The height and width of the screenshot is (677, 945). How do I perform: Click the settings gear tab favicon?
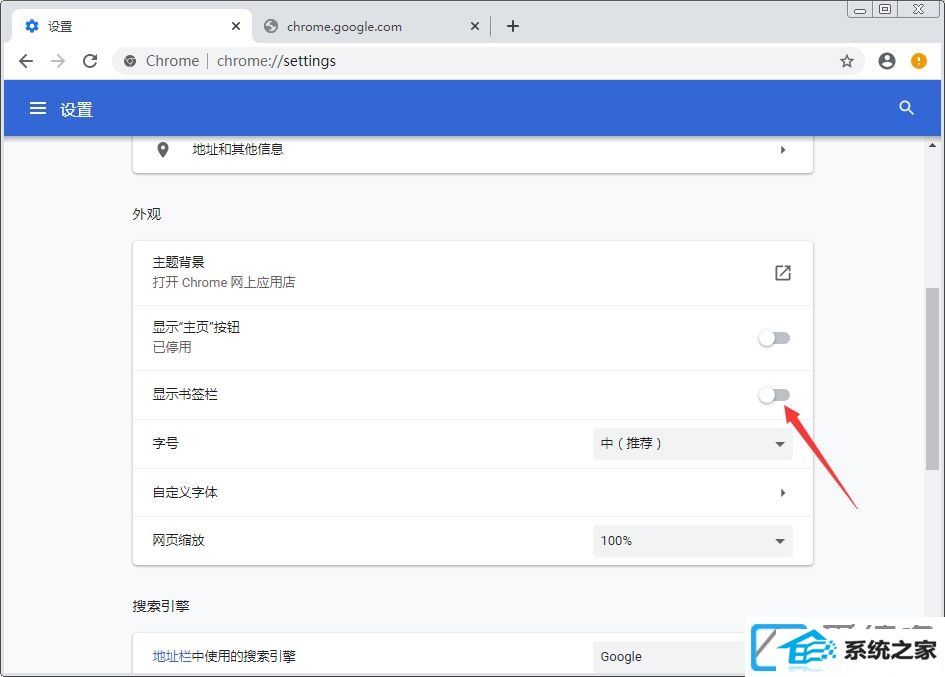(x=32, y=26)
